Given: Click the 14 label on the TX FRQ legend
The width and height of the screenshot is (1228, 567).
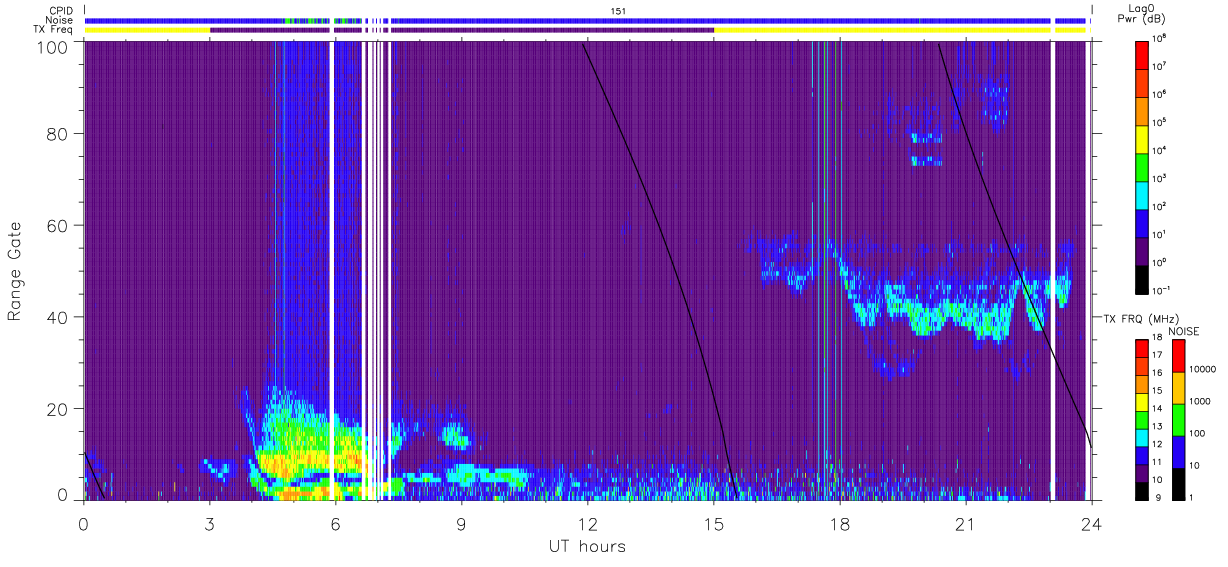Looking at the screenshot, I should (x=1158, y=409).
